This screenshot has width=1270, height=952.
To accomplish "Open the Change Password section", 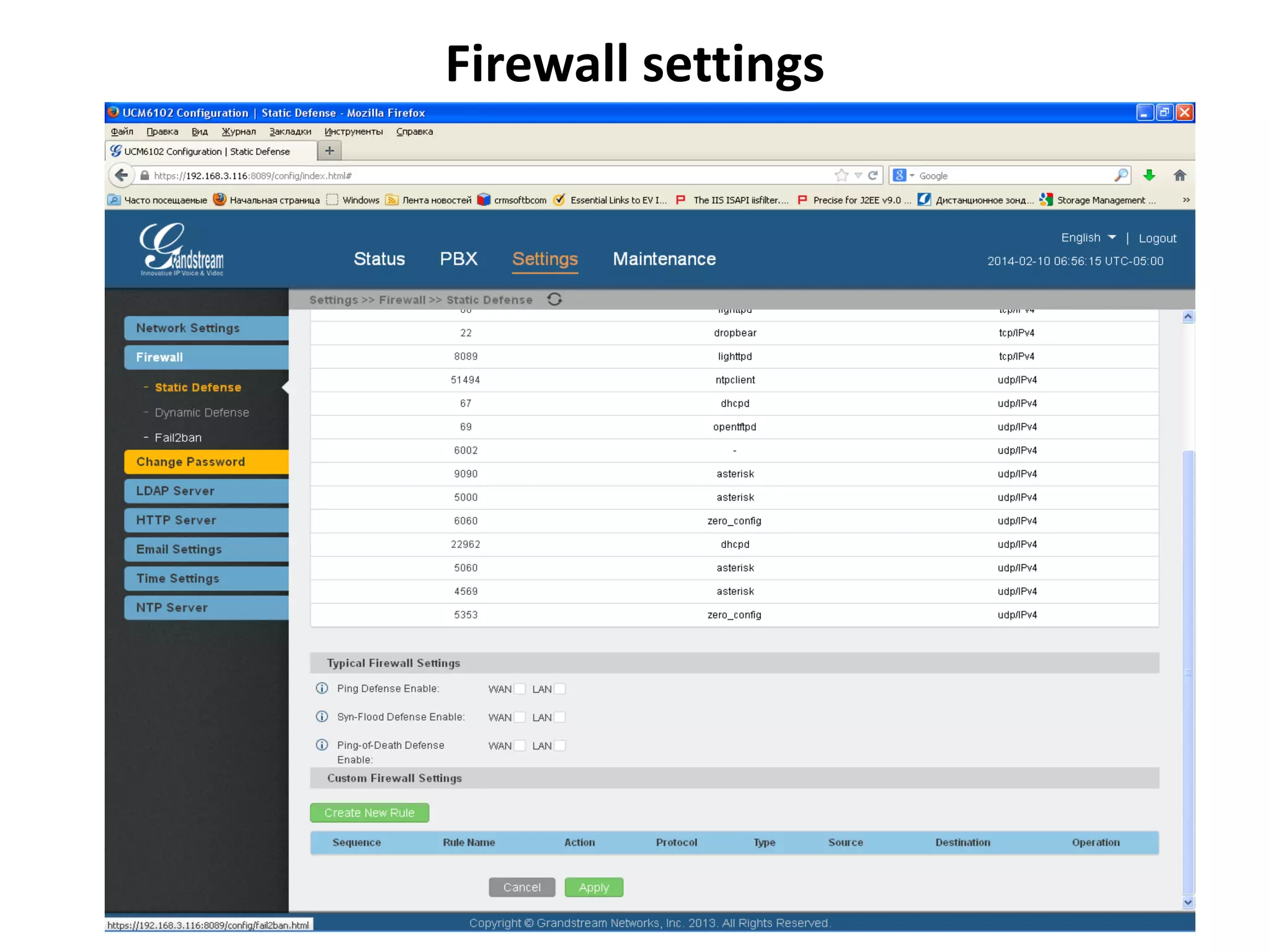I will (206, 462).
